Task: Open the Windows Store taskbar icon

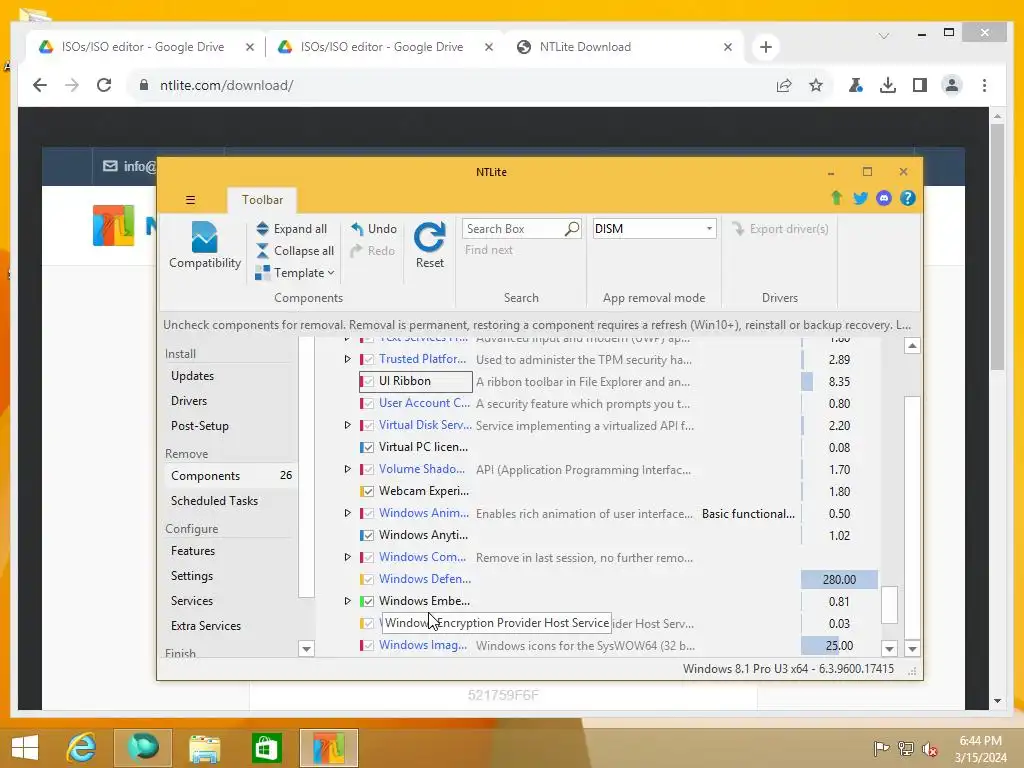Action: [x=266, y=748]
